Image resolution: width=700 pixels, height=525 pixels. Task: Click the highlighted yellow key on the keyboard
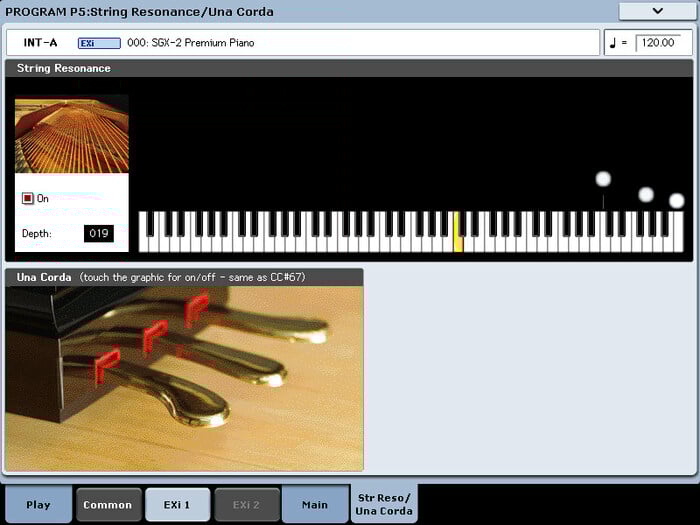click(458, 232)
